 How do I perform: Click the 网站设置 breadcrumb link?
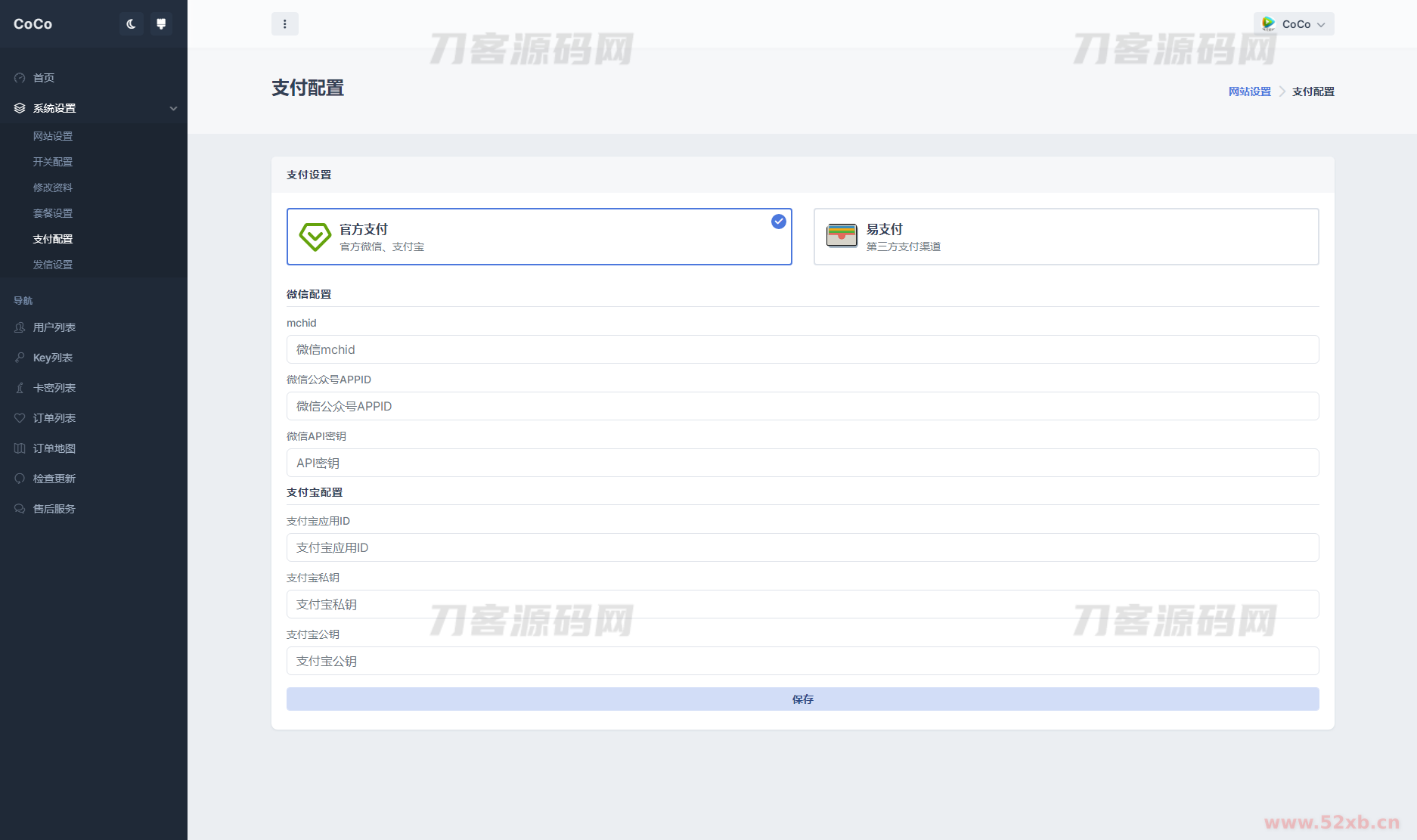pyautogui.click(x=1249, y=91)
